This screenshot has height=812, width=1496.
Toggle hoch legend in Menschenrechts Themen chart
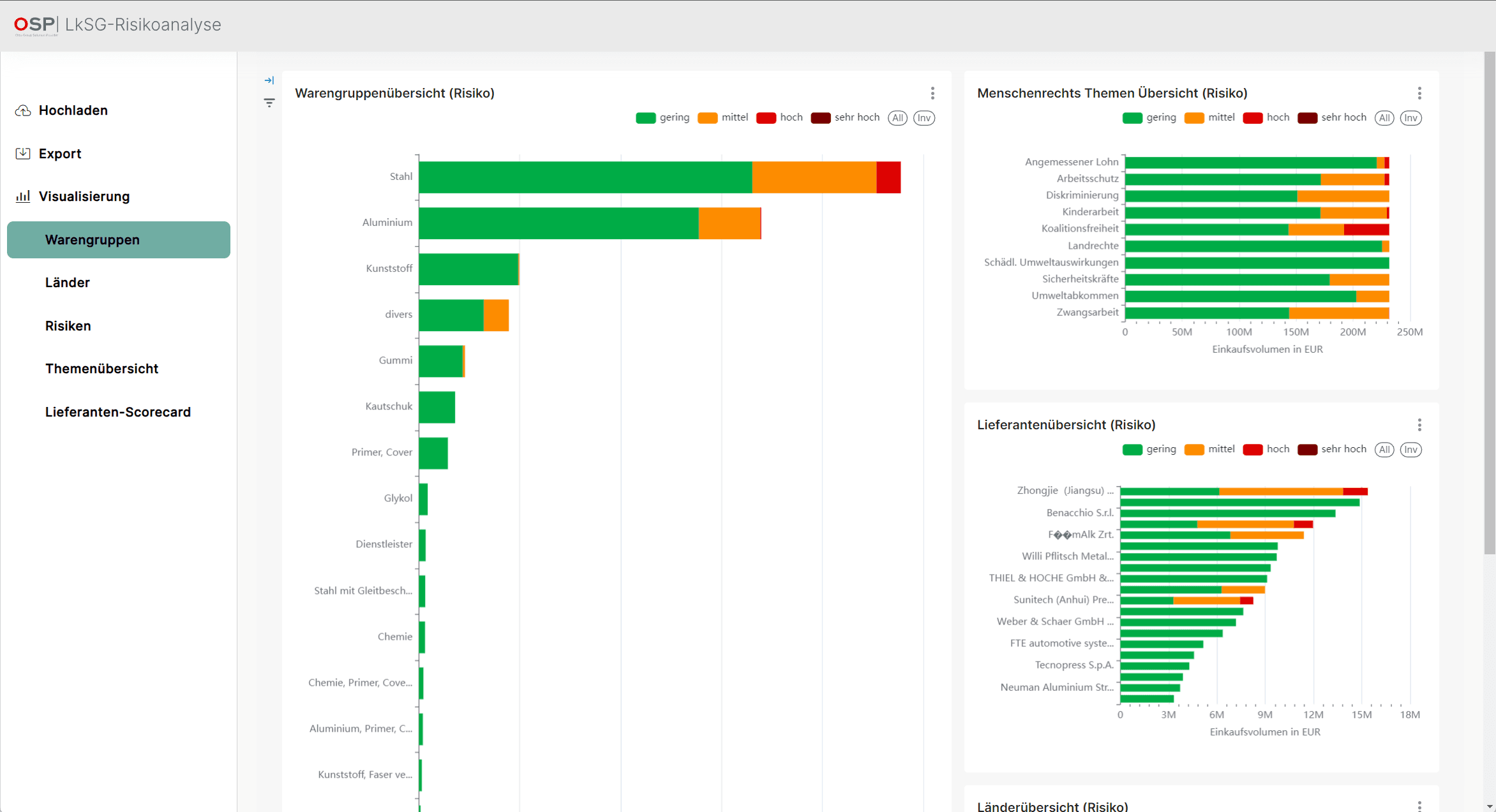[1266, 117]
